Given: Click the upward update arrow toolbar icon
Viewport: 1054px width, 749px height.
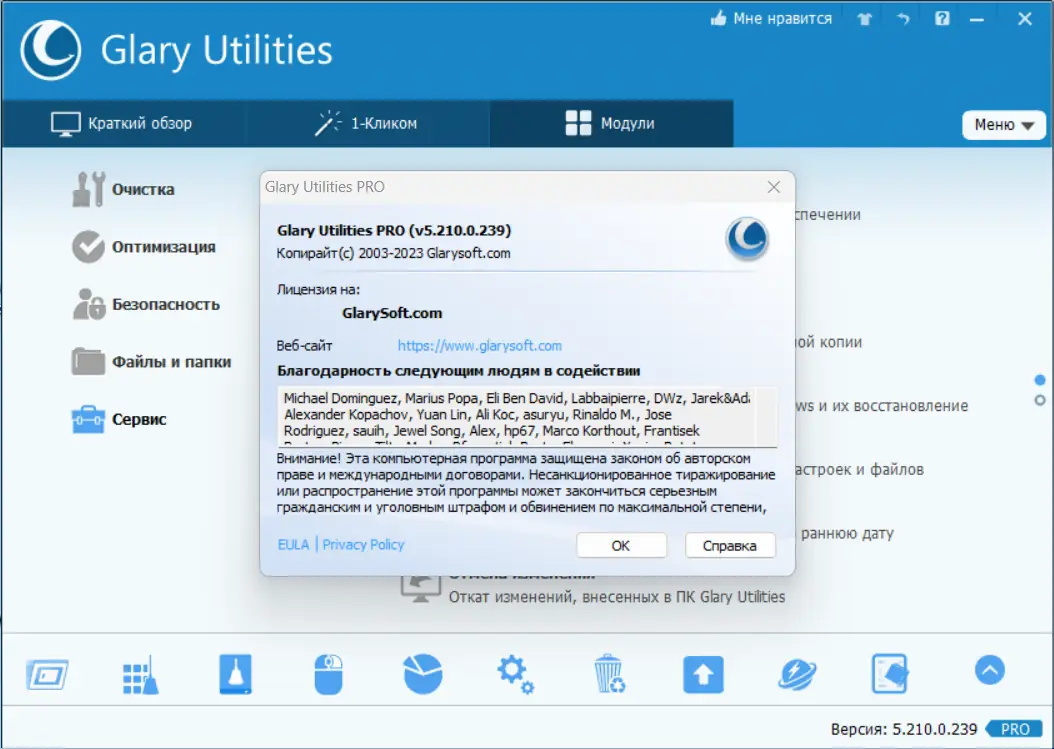Looking at the screenshot, I should click(703, 674).
